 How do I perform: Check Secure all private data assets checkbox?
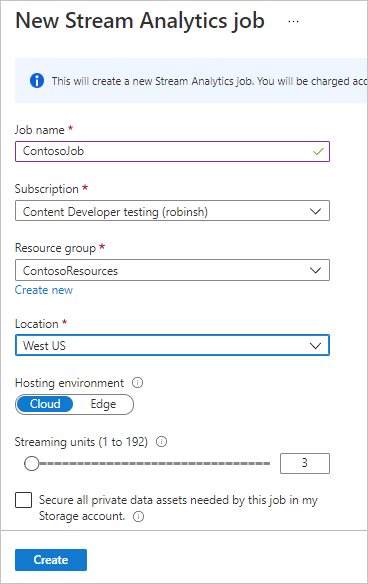tap(23, 500)
